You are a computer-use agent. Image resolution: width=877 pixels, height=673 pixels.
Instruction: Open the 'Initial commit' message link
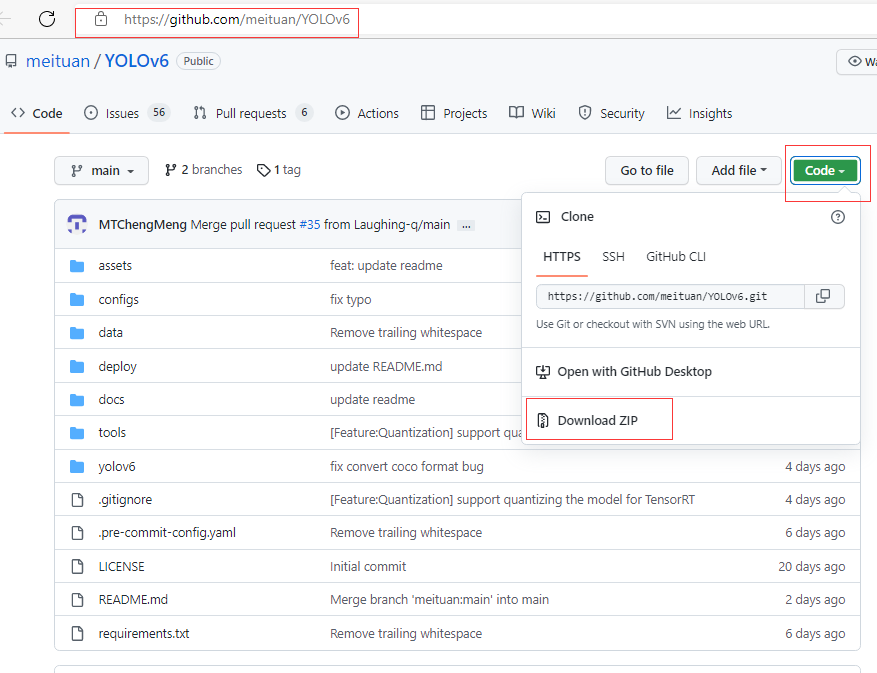(368, 567)
